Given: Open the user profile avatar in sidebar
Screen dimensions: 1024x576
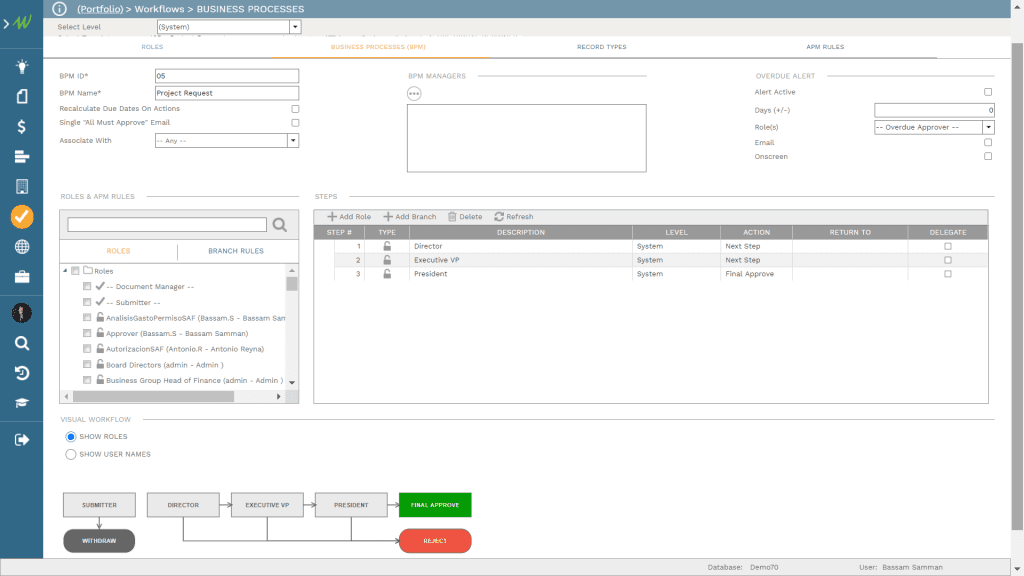Looking at the screenshot, I should [22, 313].
